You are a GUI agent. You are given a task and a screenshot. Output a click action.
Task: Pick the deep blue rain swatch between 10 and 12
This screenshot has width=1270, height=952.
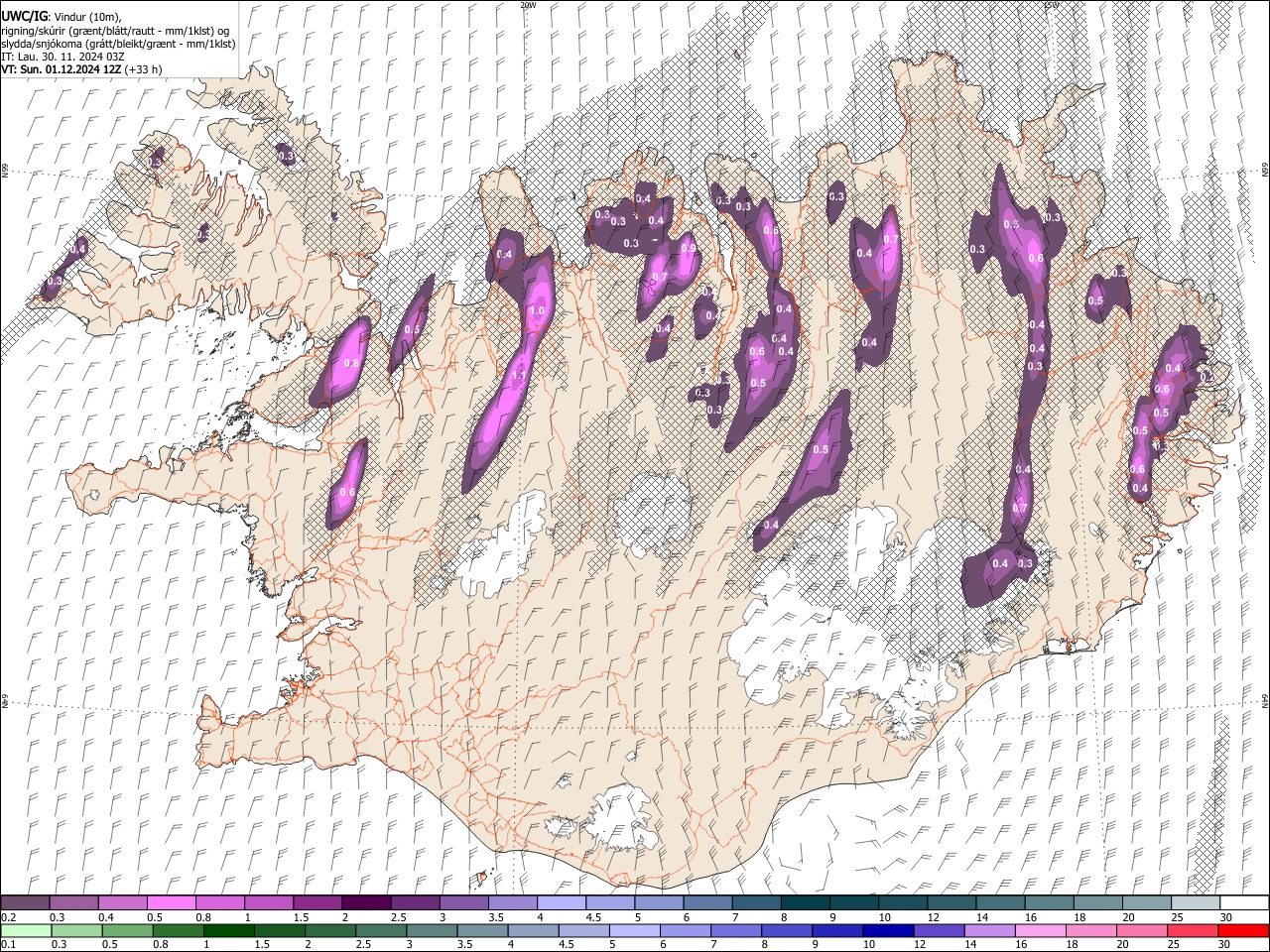pyautogui.click(x=887, y=931)
